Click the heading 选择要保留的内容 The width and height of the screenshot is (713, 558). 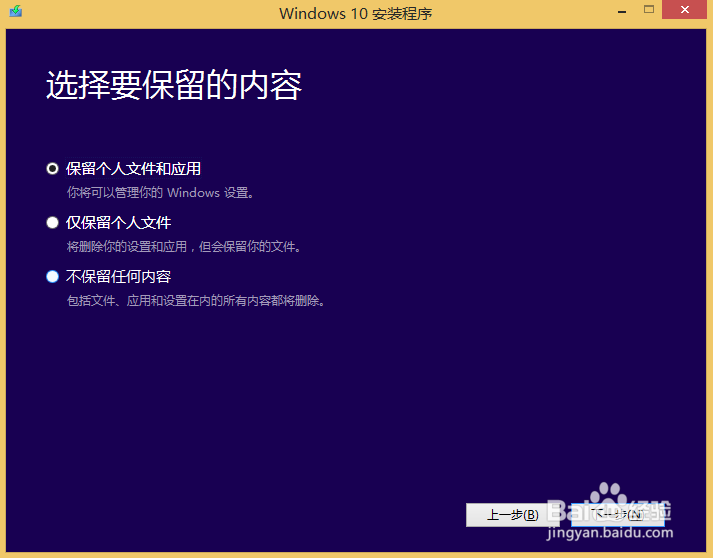174,85
